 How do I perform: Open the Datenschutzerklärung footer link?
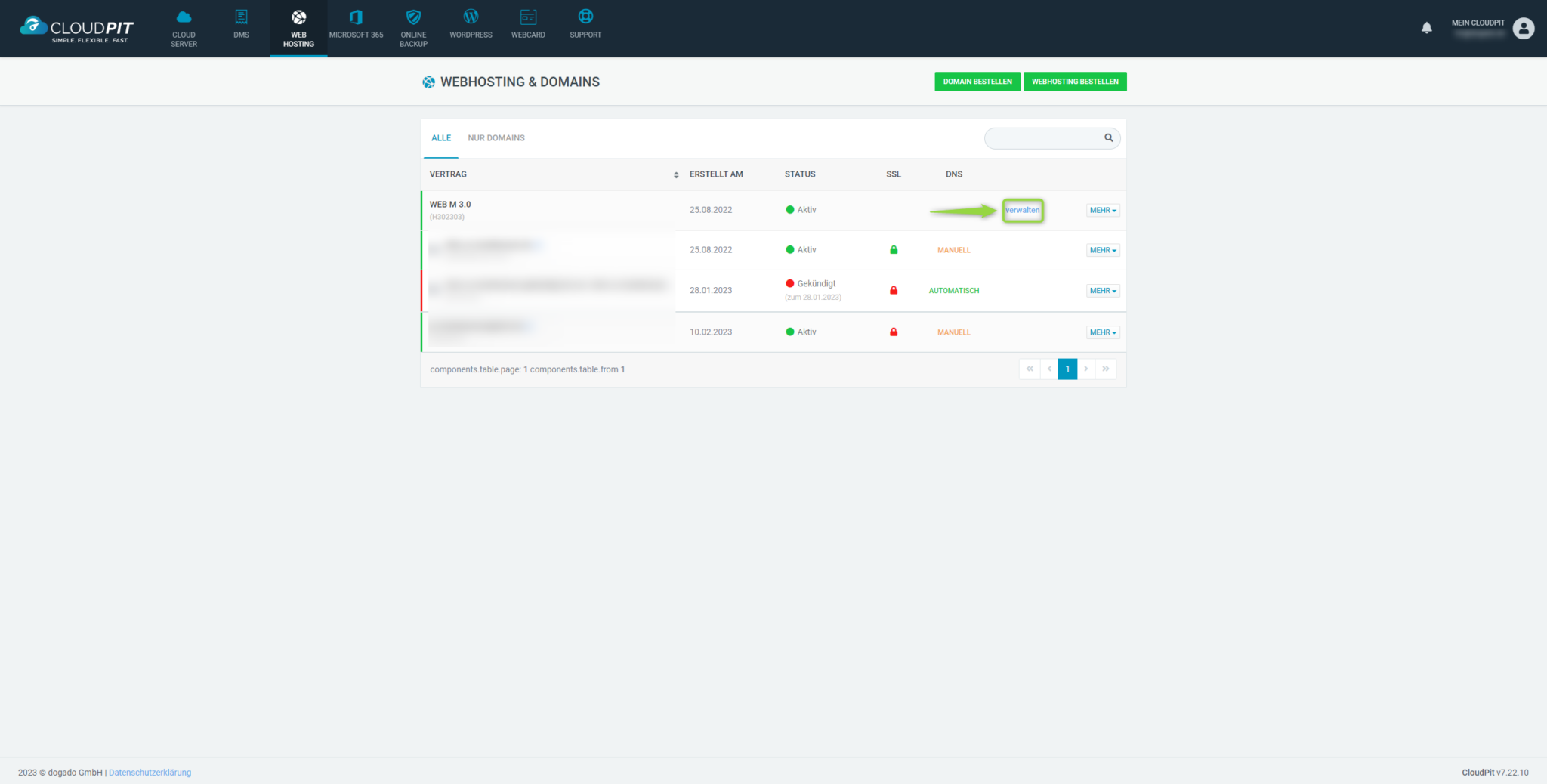(150, 773)
